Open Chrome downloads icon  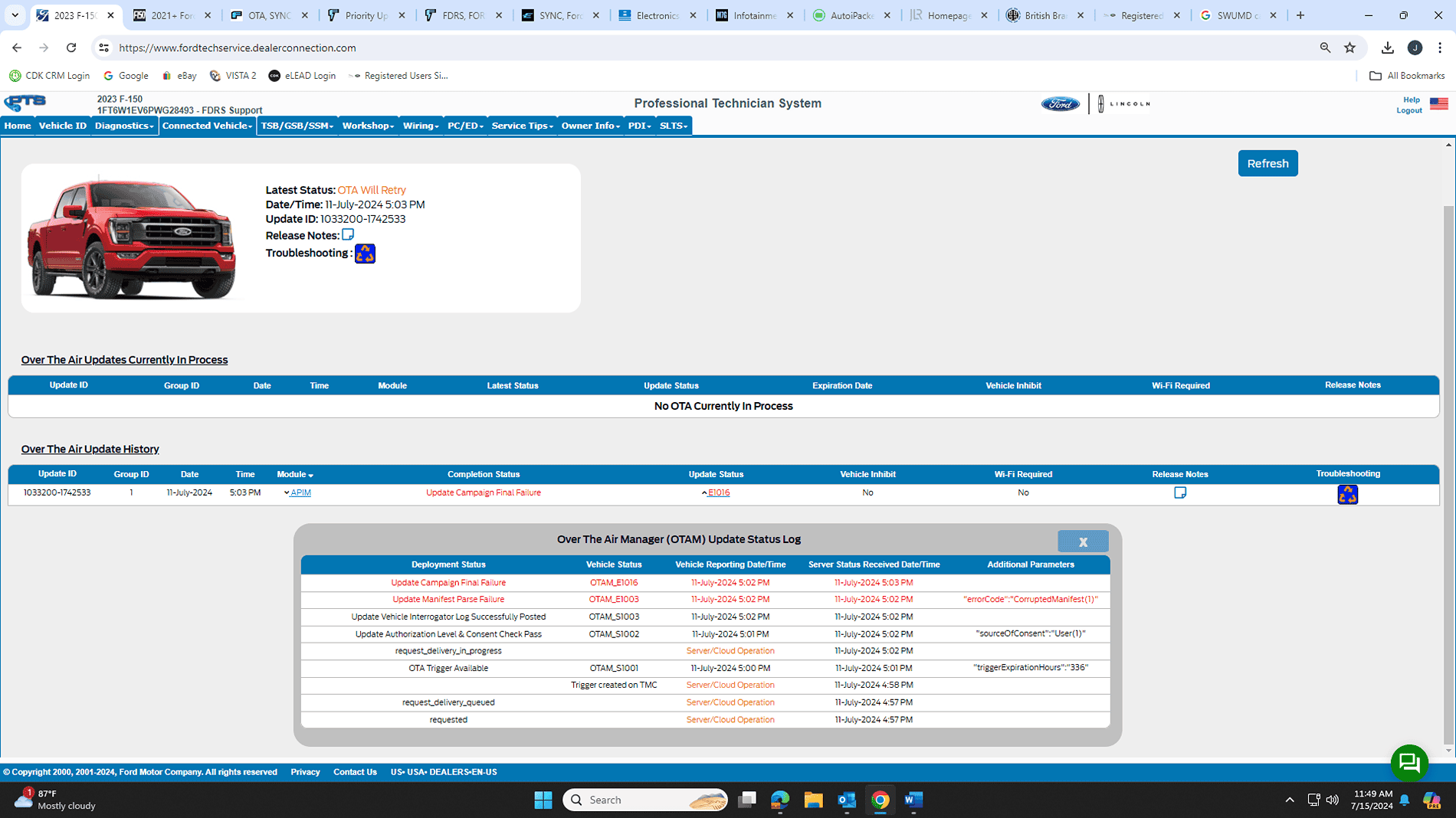[x=1387, y=47]
